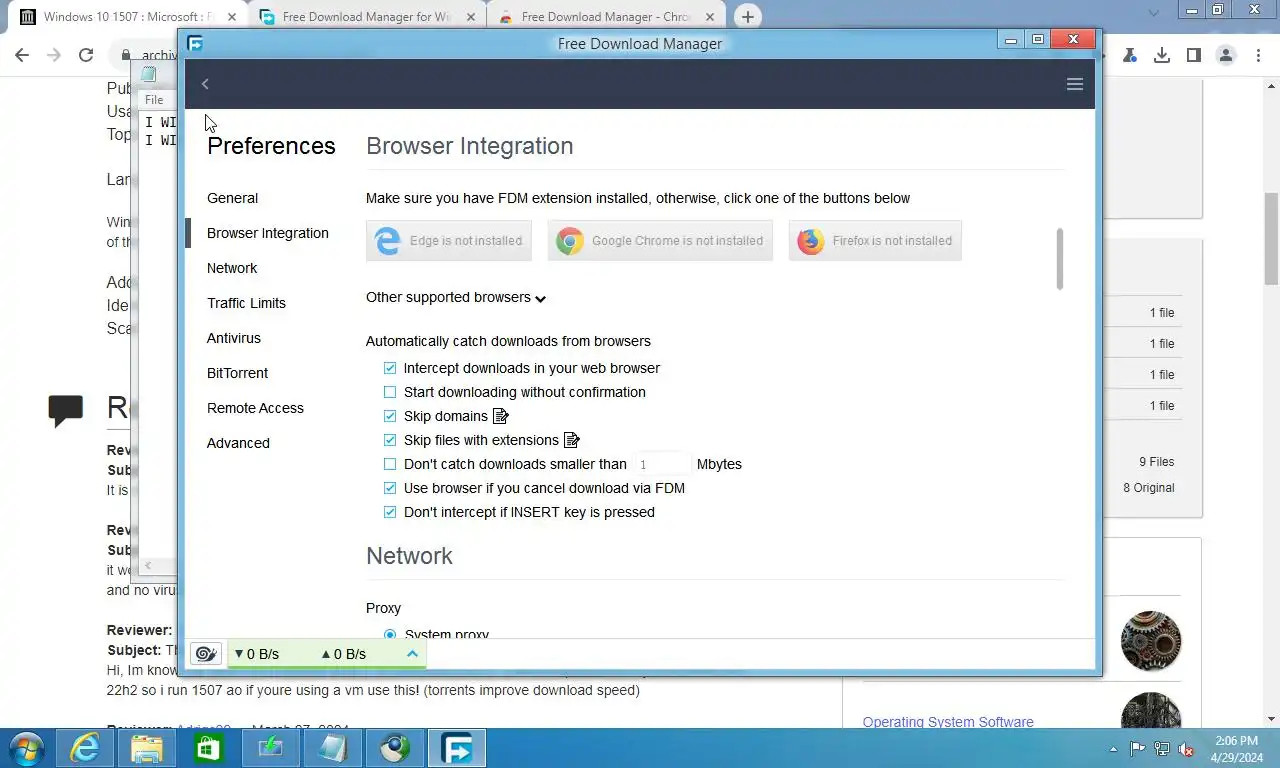This screenshot has height=768, width=1280.
Task: Click the FDM preferences vertical scrollbar
Action: click(x=1059, y=259)
